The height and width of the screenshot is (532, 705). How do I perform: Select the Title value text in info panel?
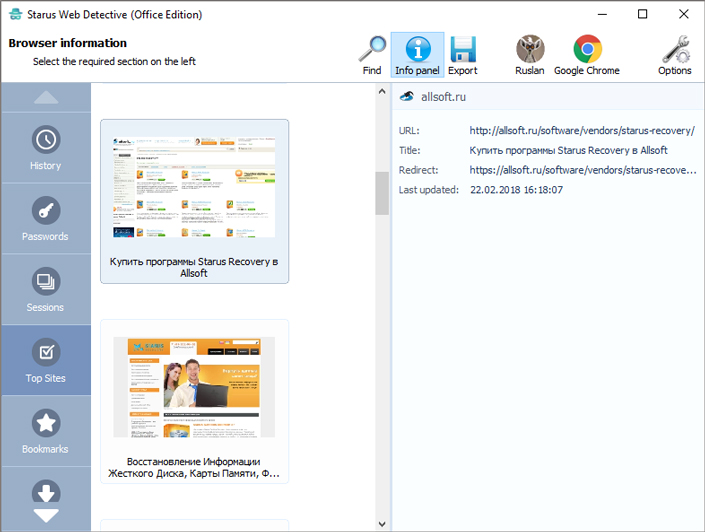[x=568, y=151]
